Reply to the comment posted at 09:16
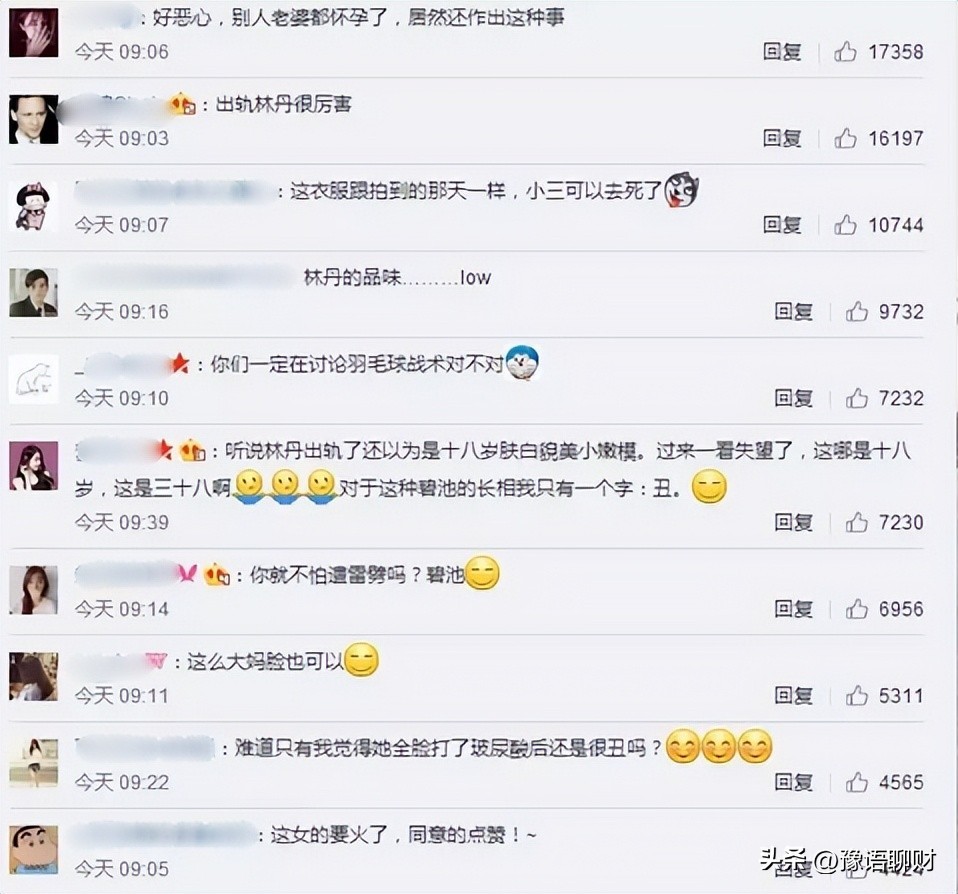Viewport: 958px width, 894px height. coord(794,312)
